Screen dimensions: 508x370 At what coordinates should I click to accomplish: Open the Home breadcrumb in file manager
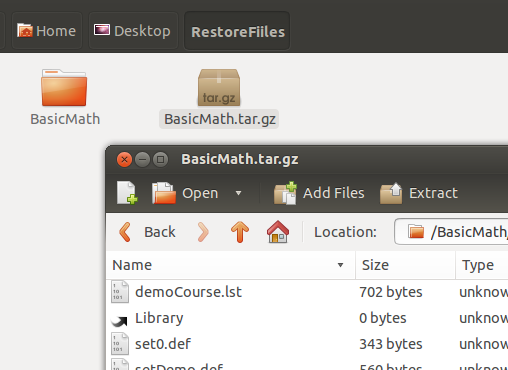[47, 31]
